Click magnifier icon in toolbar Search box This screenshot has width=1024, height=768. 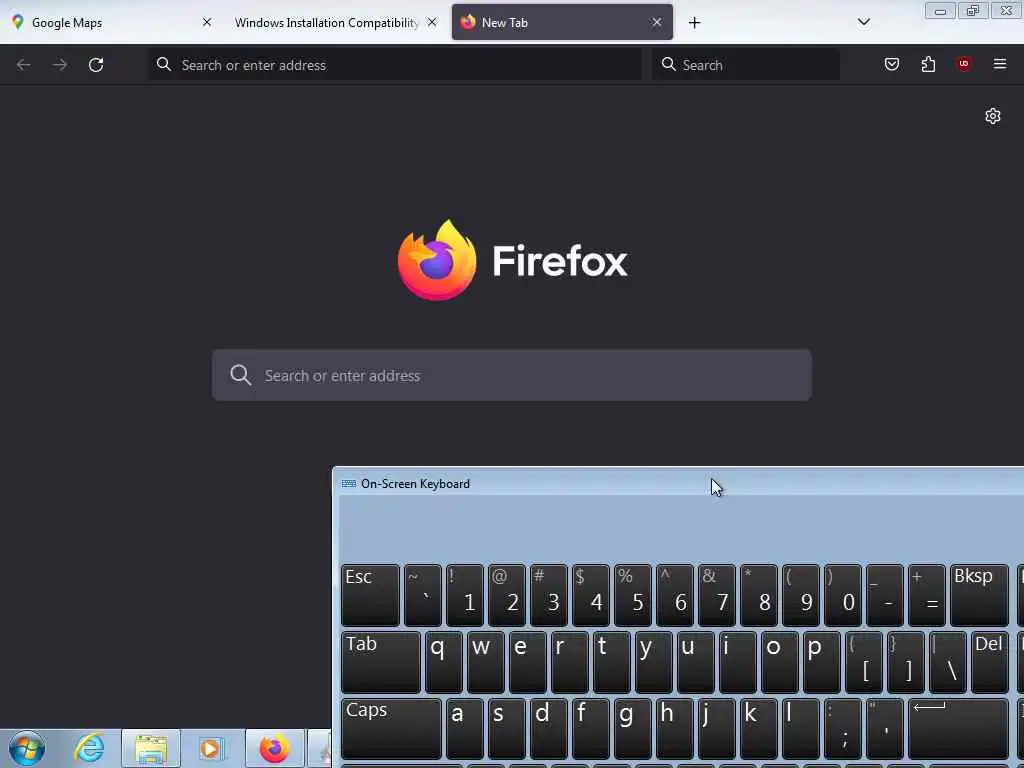click(668, 64)
